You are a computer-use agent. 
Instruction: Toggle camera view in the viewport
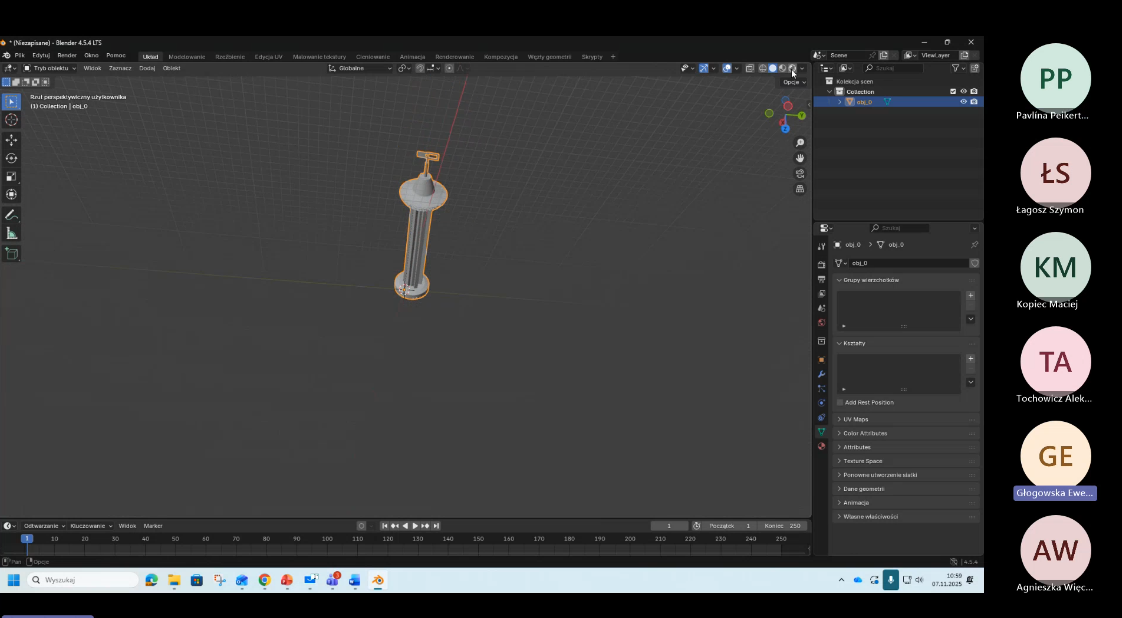pyautogui.click(x=800, y=173)
